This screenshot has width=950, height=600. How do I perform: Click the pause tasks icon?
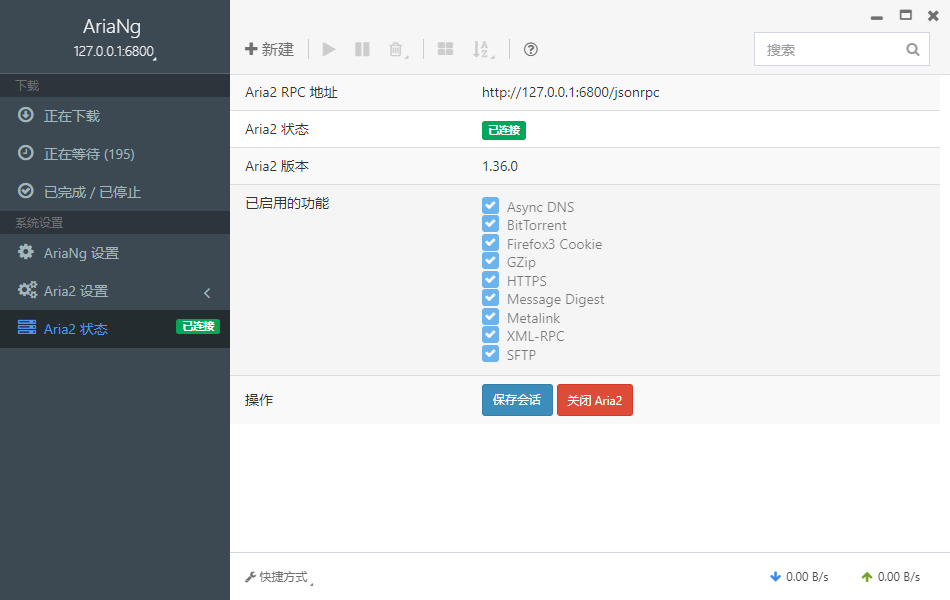(x=362, y=49)
